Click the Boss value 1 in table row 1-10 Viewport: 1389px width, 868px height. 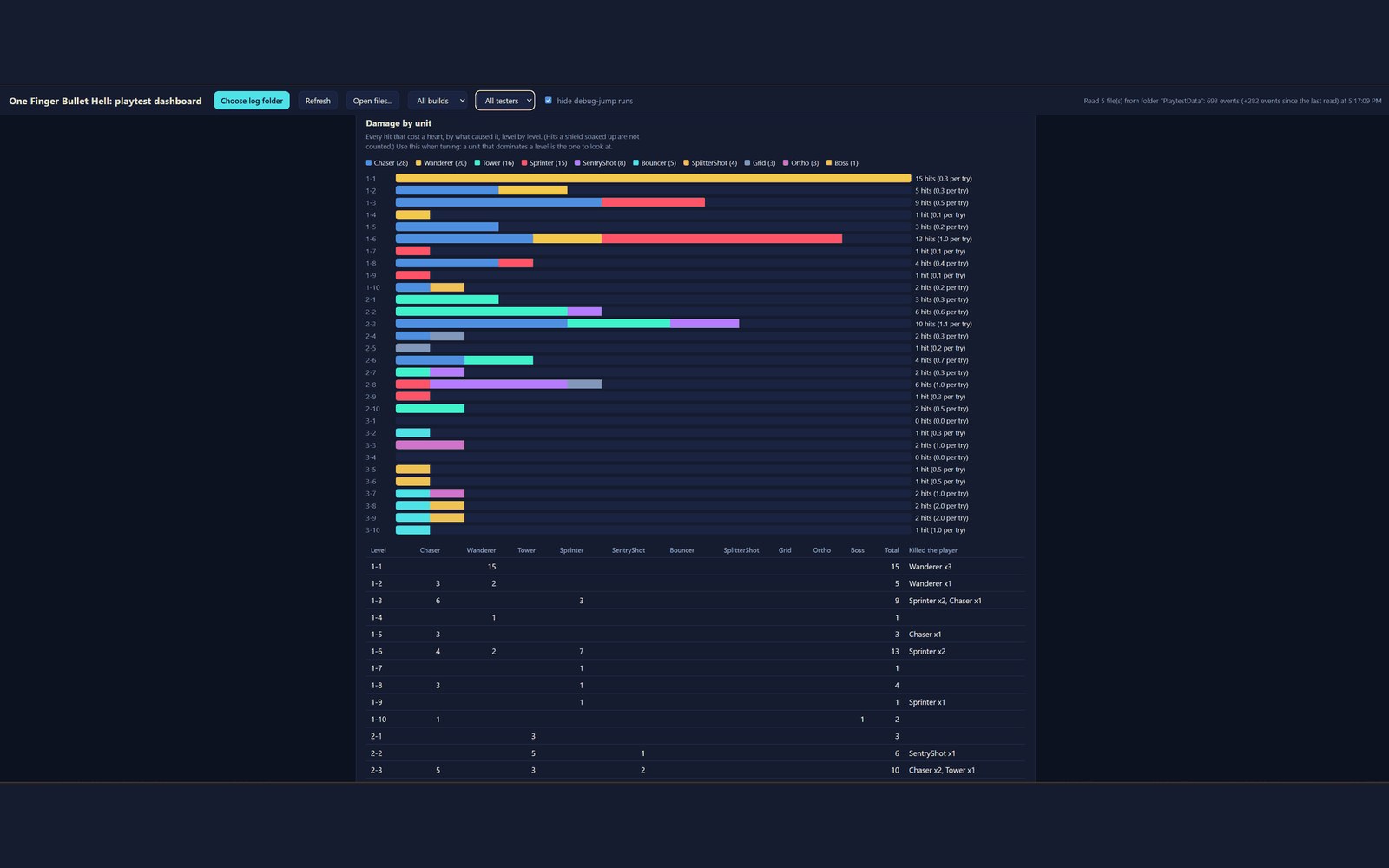[x=862, y=720]
